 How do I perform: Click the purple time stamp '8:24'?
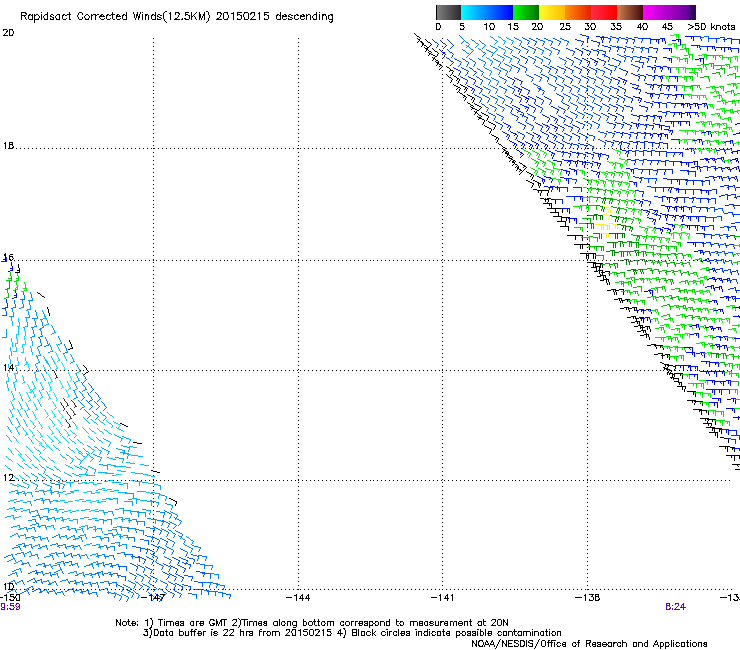(x=675, y=607)
